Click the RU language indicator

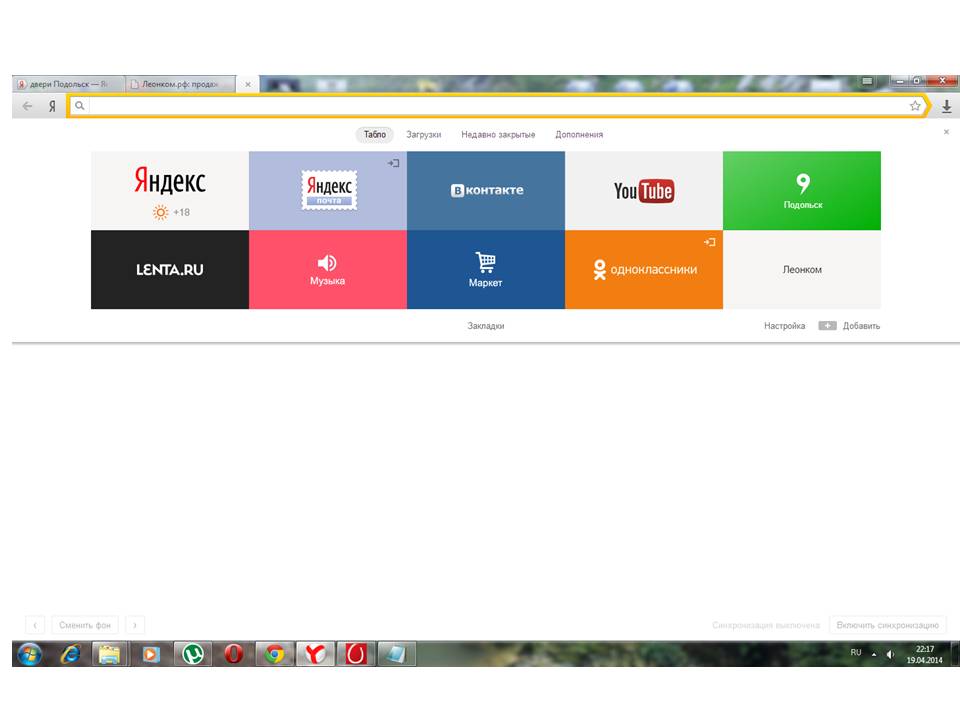point(856,653)
